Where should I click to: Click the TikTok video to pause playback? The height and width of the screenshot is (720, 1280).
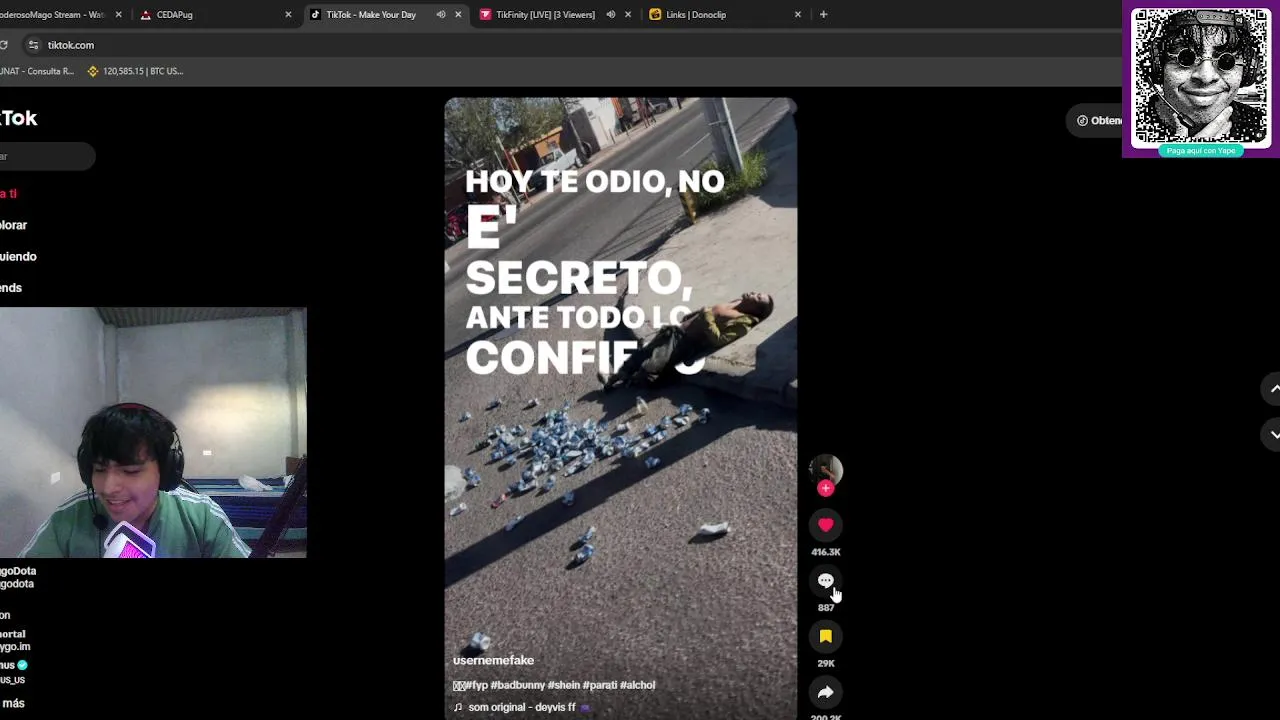(620, 408)
